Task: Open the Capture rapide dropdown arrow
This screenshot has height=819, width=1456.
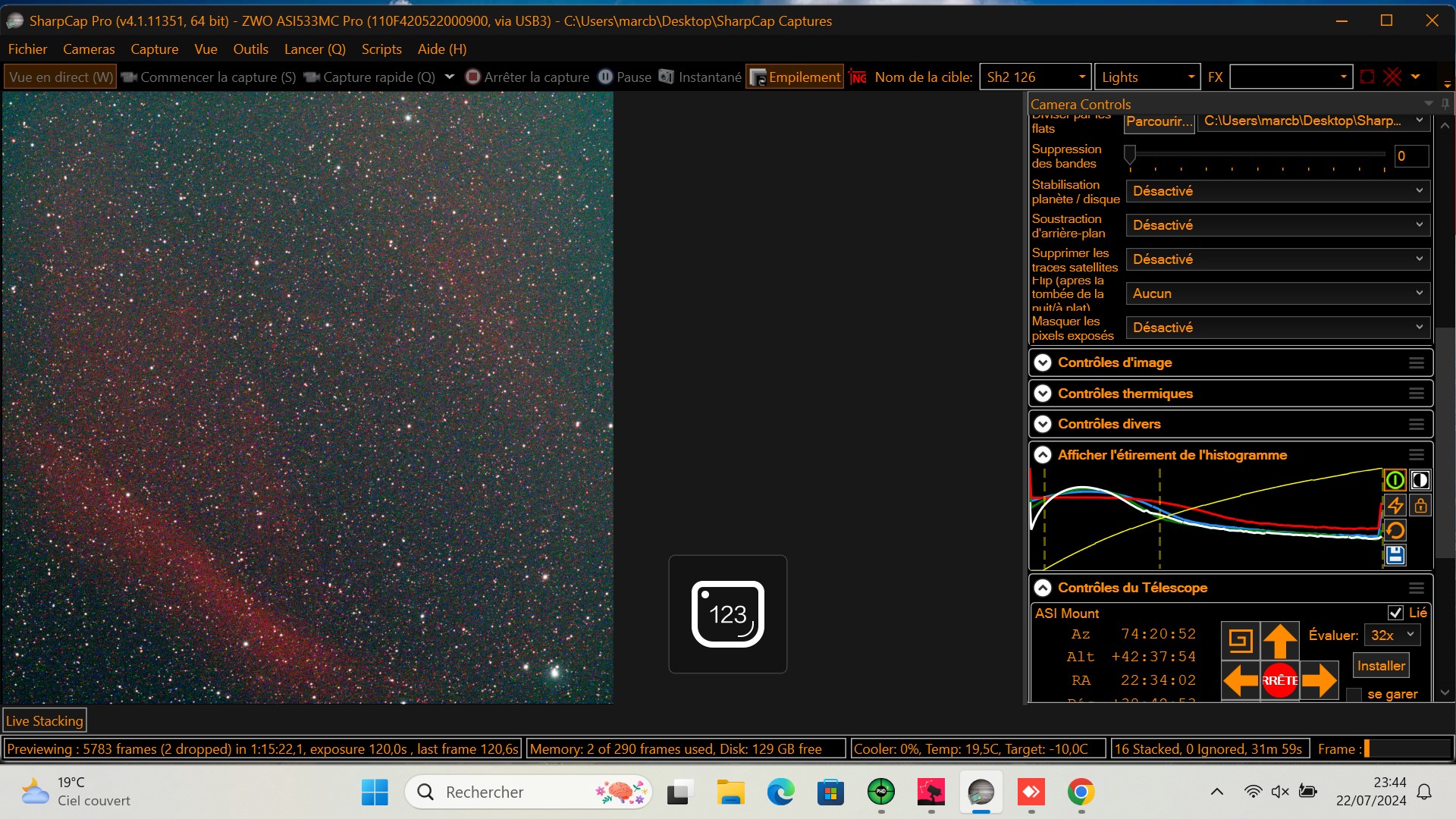Action: (449, 77)
